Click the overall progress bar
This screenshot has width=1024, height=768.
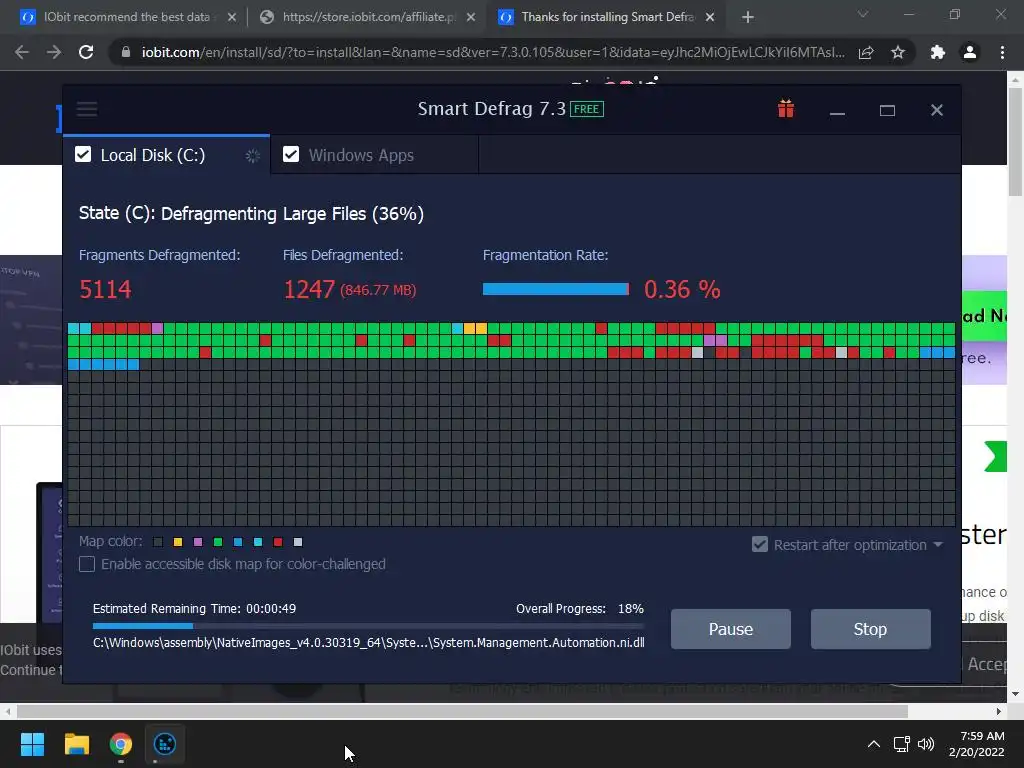368,626
